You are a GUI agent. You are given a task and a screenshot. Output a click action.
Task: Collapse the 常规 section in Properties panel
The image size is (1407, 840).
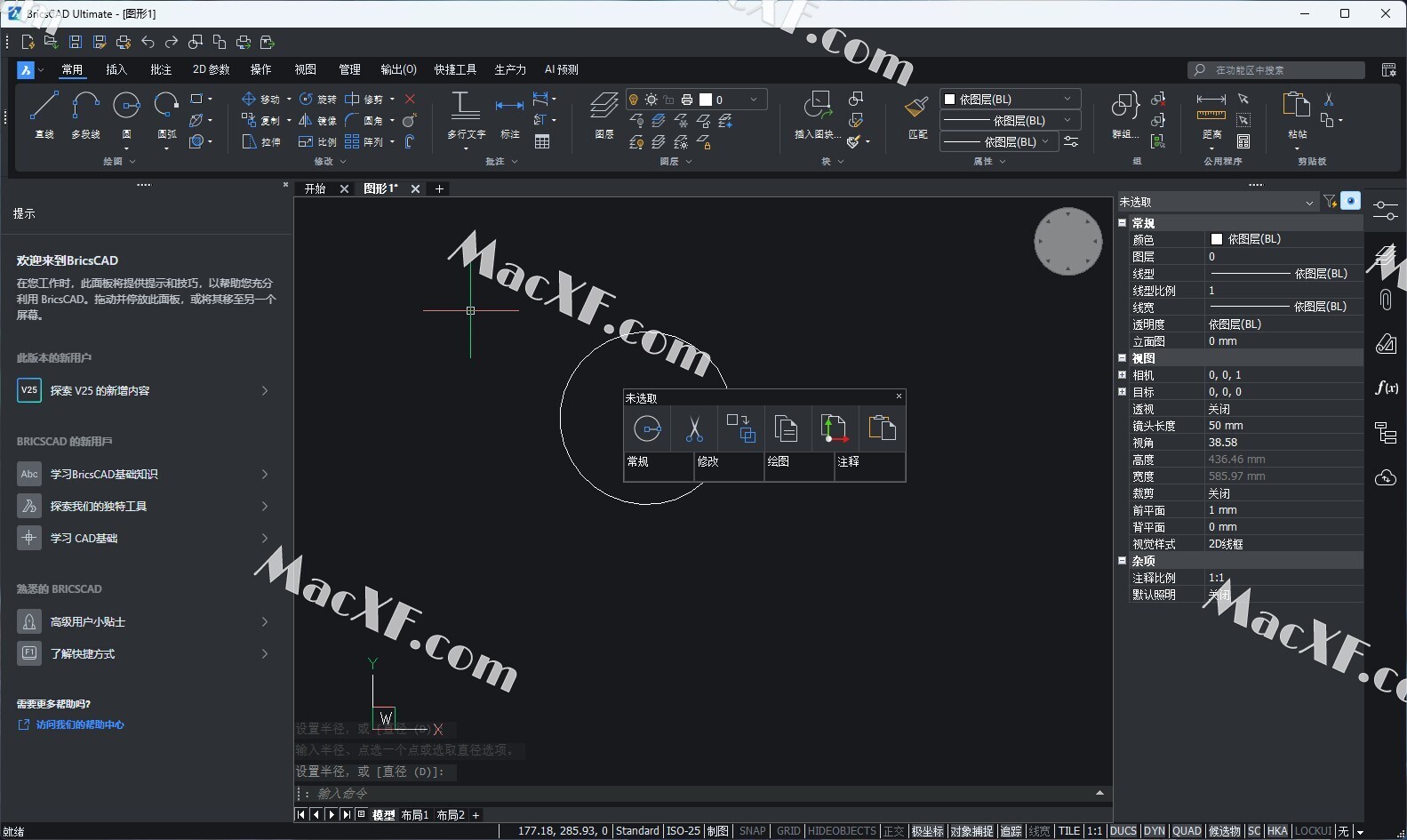[x=1123, y=223]
